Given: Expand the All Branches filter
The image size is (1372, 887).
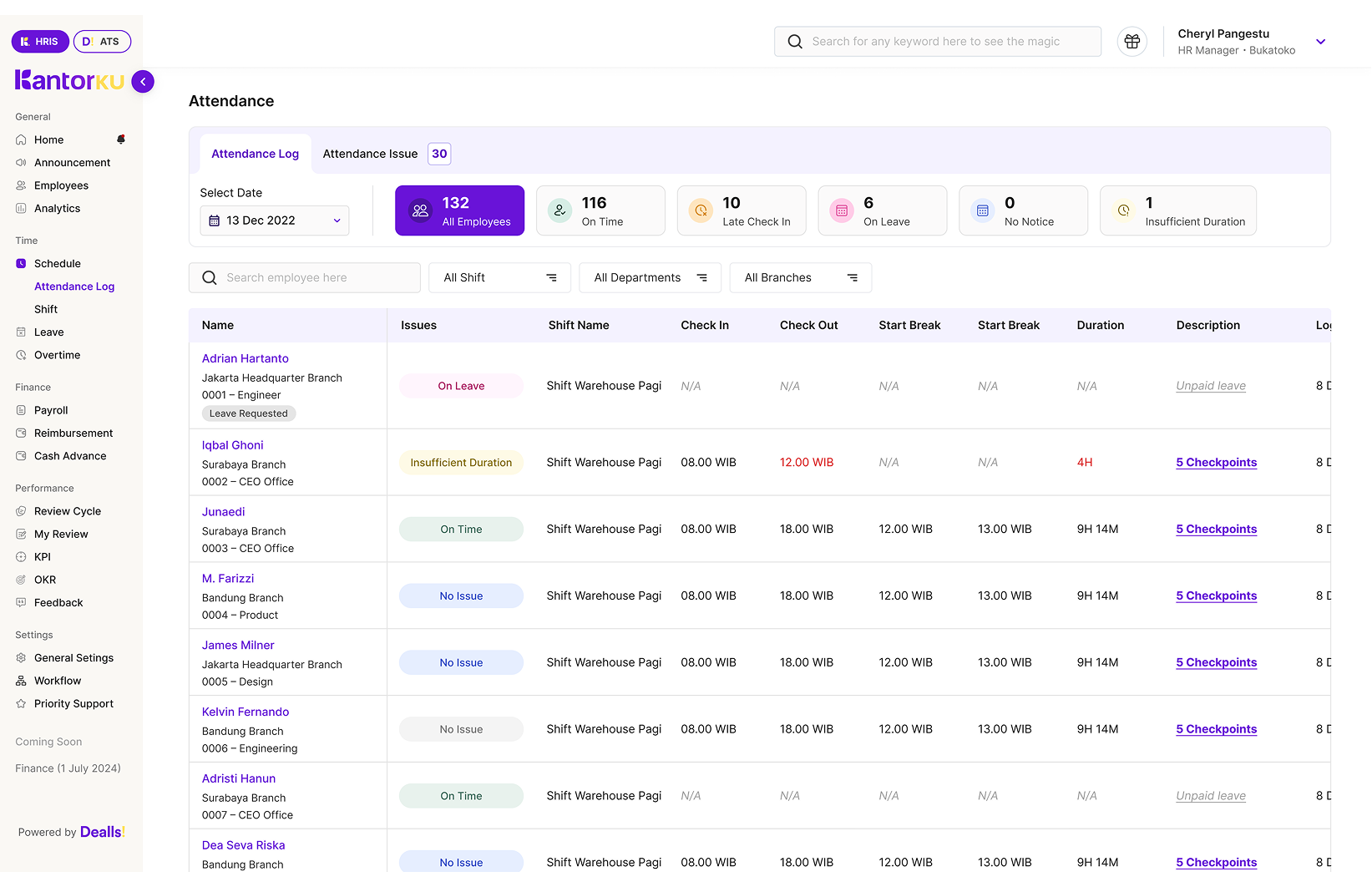Looking at the screenshot, I should pyautogui.click(x=800, y=278).
